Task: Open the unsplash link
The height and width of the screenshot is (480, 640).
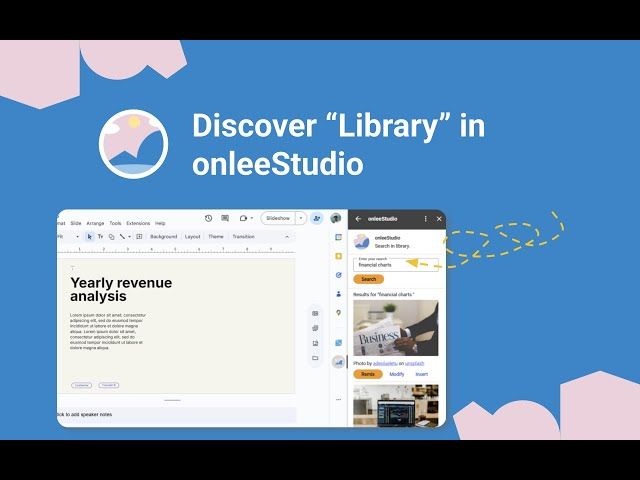Action: coord(415,363)
